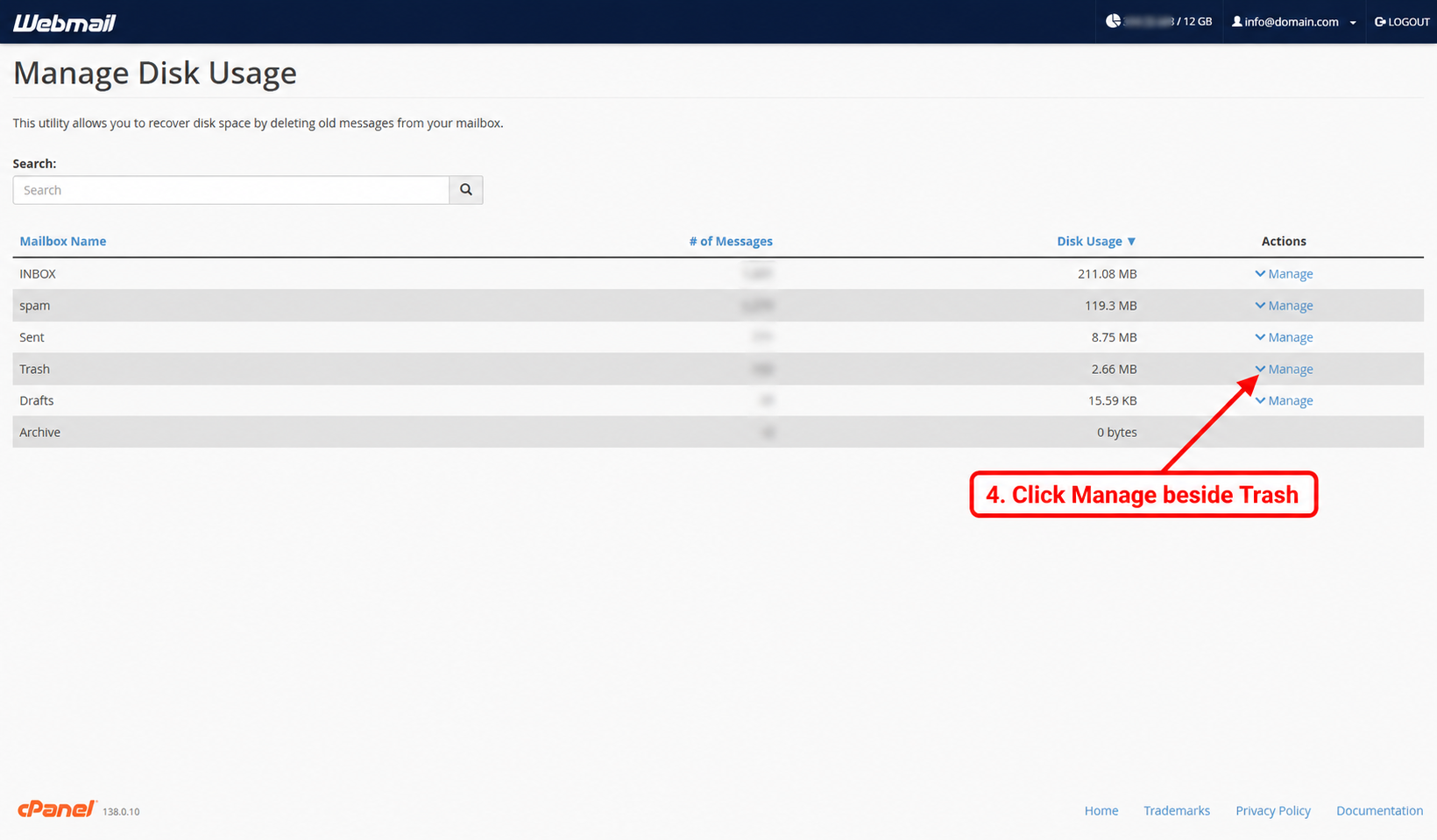Expand Manage for the INBOX row

point(1284,274)
